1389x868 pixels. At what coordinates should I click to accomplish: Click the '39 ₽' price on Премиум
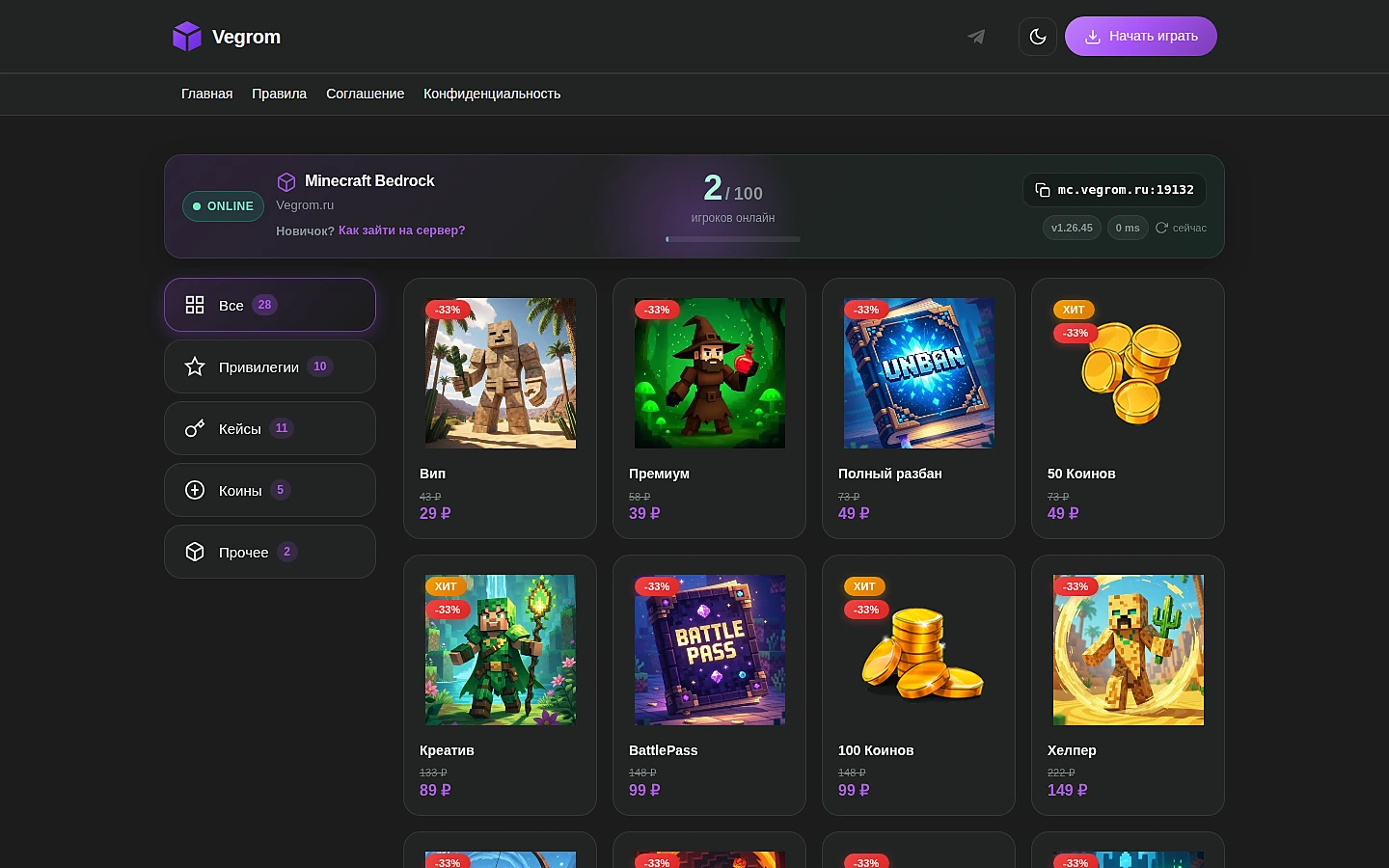click(644, 513)
